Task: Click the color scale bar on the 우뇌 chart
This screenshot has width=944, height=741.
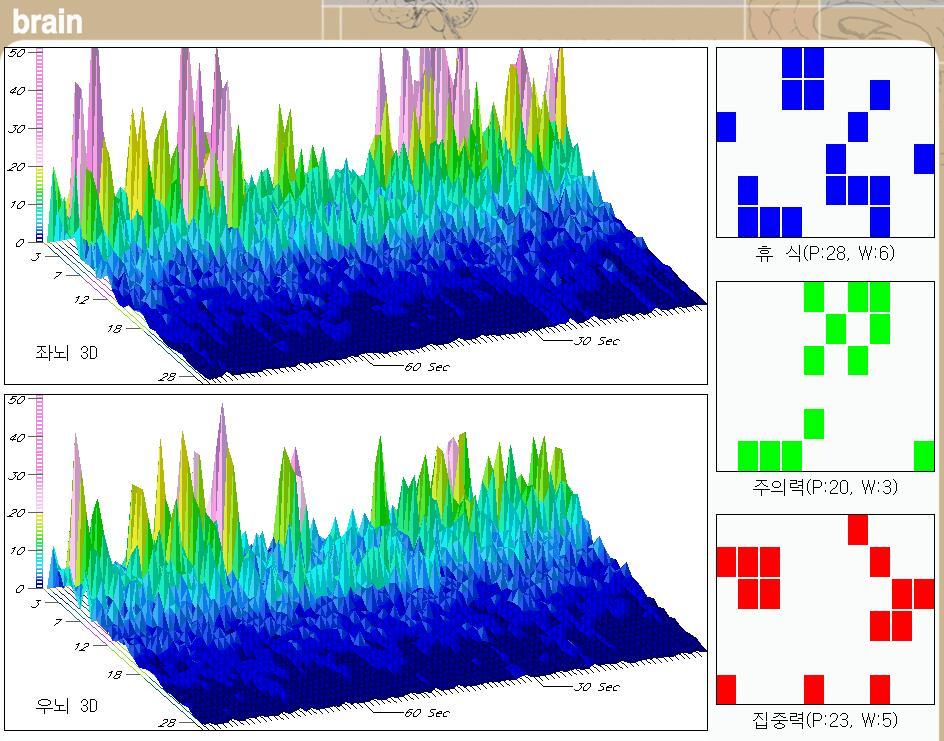Action: click(x=40, y=492)
